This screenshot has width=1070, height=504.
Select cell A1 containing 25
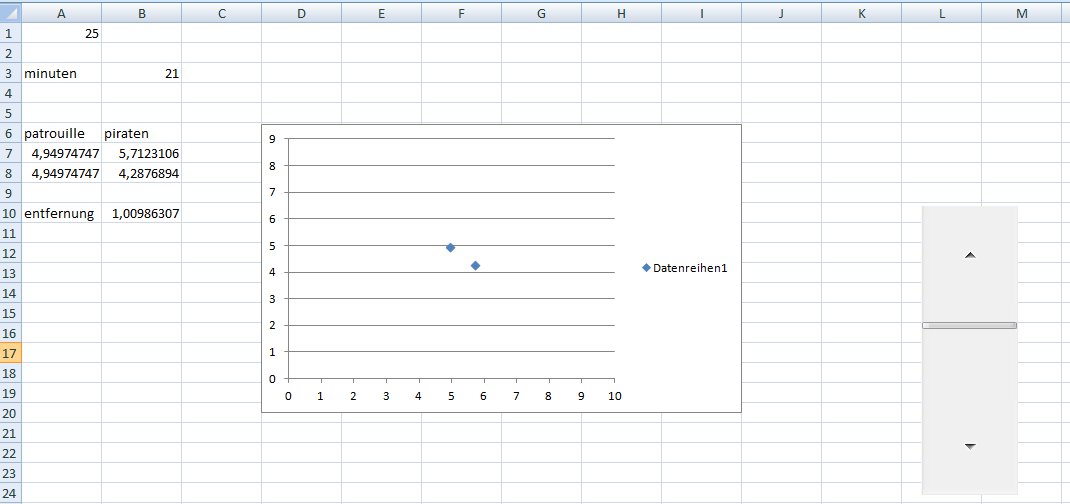click(61, 33)
